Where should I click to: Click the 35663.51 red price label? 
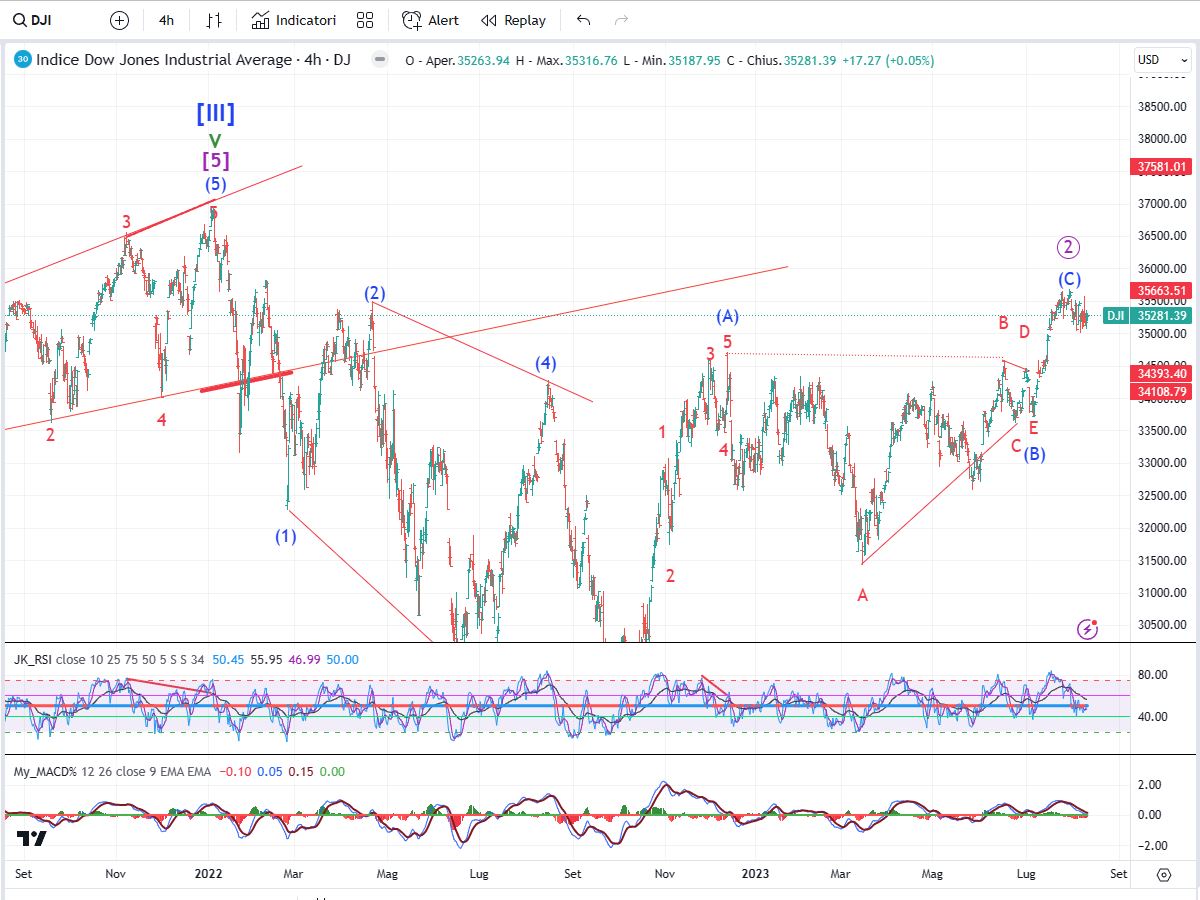click(1162, 291)
